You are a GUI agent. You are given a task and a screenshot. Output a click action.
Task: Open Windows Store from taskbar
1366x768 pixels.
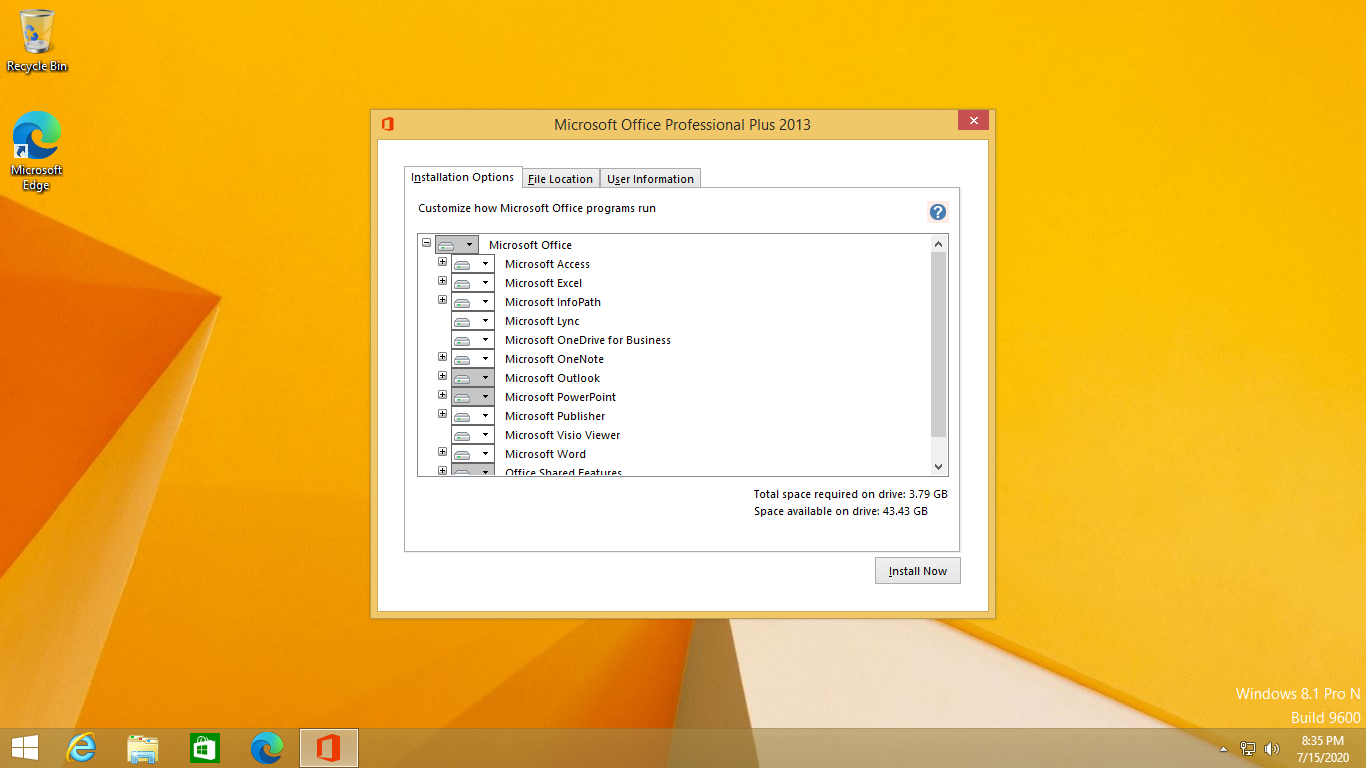pyautogui.click(x=204, y=748)
